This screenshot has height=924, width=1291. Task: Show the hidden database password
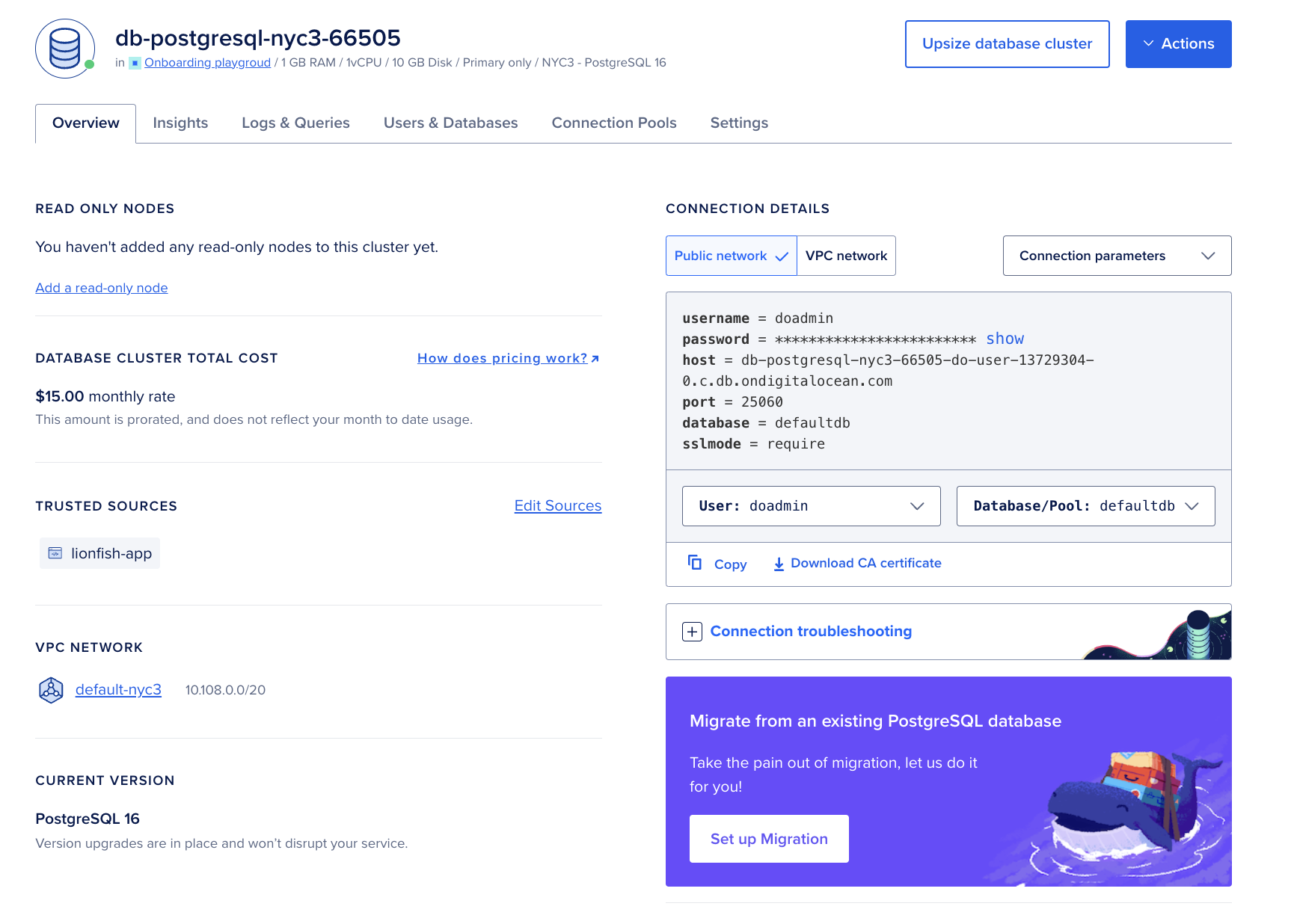click(1005, 339)
